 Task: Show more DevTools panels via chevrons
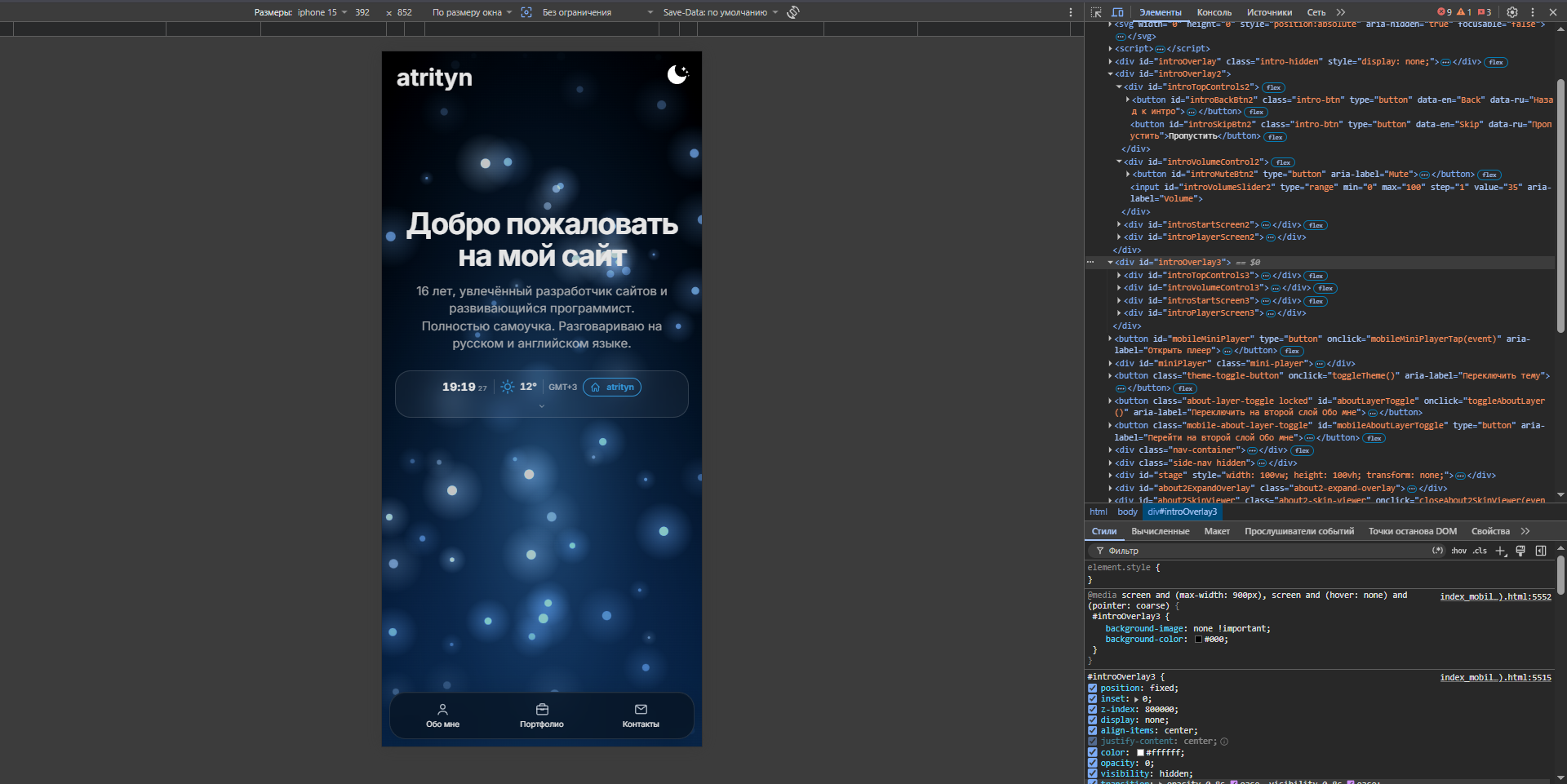pyautogui.click(x=1341, y=12)
